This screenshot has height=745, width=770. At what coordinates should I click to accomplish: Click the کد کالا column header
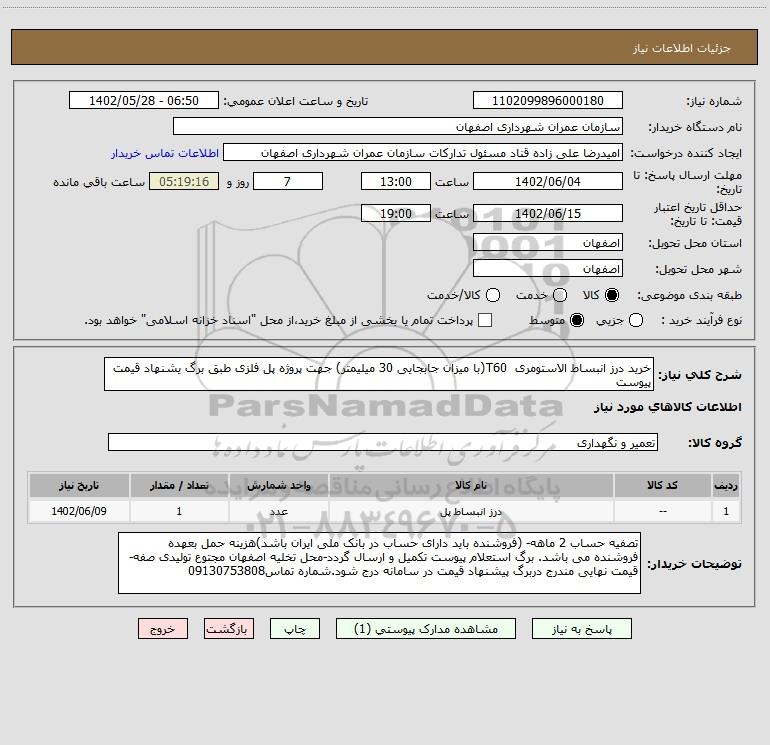coord(662,486)
